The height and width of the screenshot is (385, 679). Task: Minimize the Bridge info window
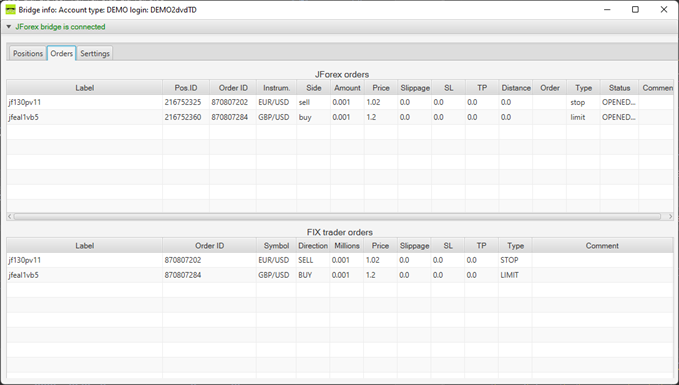[607, 10]
